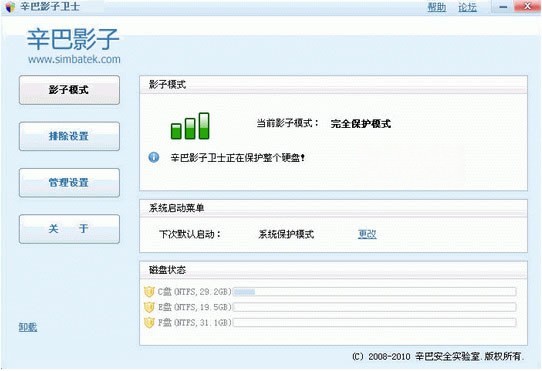Click the blue info icon
Viewport: 542px width, 371px height.
154,157
